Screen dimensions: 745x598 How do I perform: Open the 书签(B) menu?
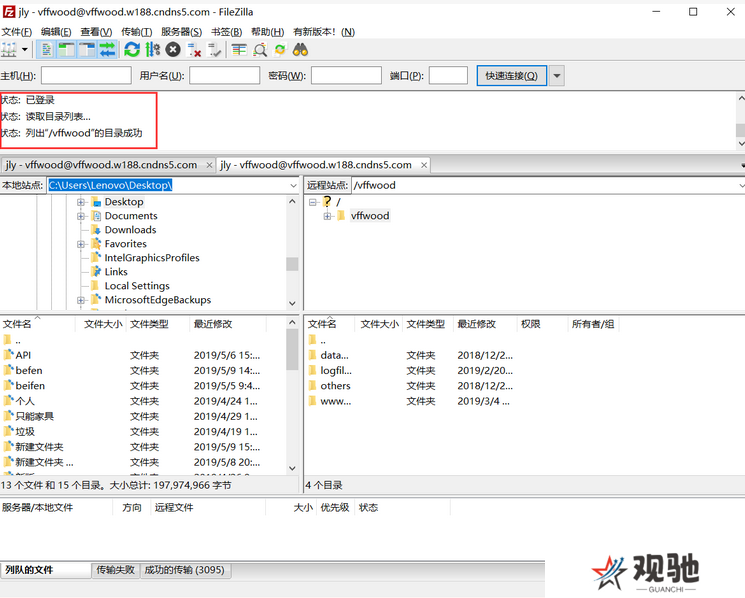(x=227, y=32)
